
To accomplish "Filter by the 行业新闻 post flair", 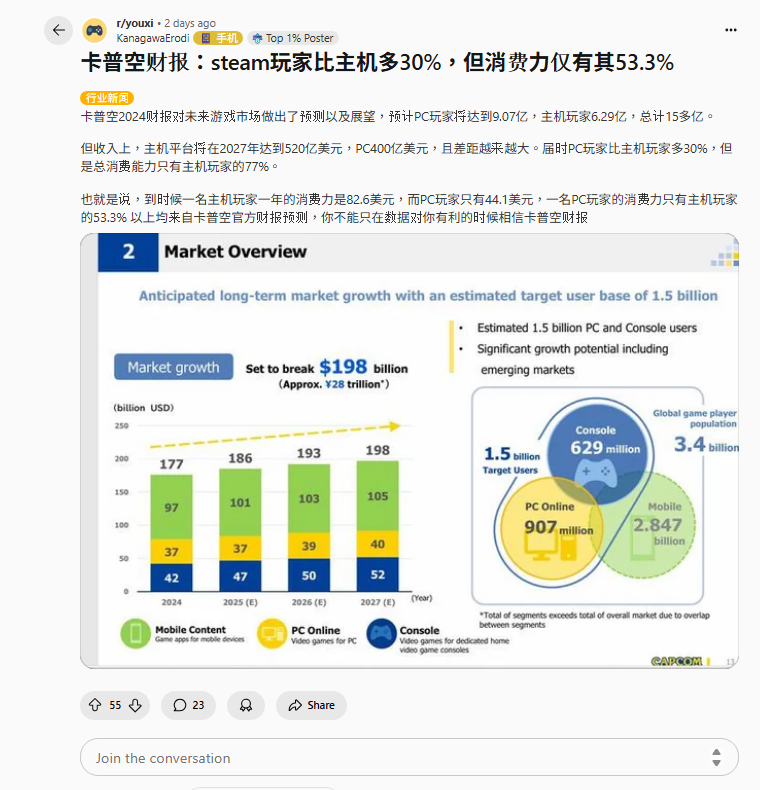I will (107, 98).
